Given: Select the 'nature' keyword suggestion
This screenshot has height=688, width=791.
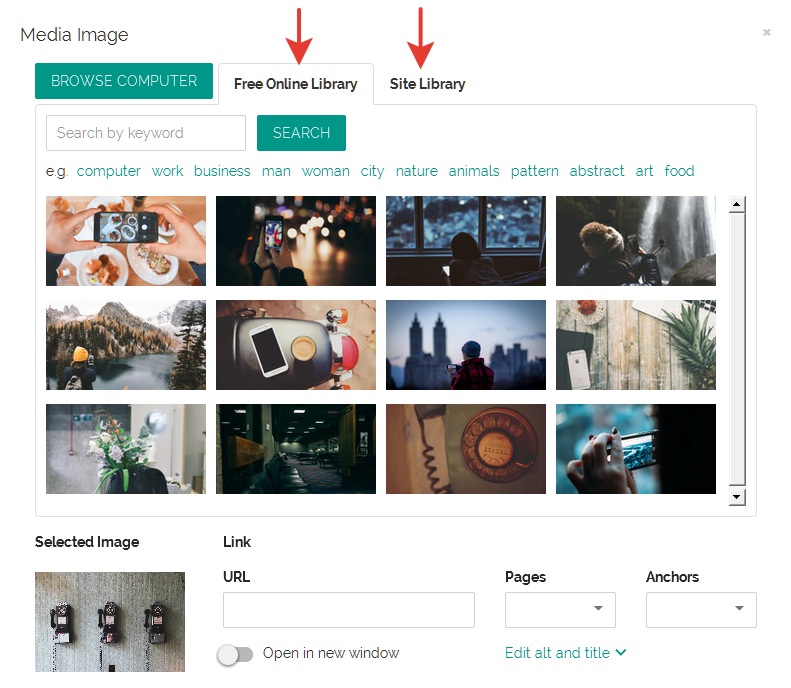Looking at the screenshot, I should click(x=416, y=171).
